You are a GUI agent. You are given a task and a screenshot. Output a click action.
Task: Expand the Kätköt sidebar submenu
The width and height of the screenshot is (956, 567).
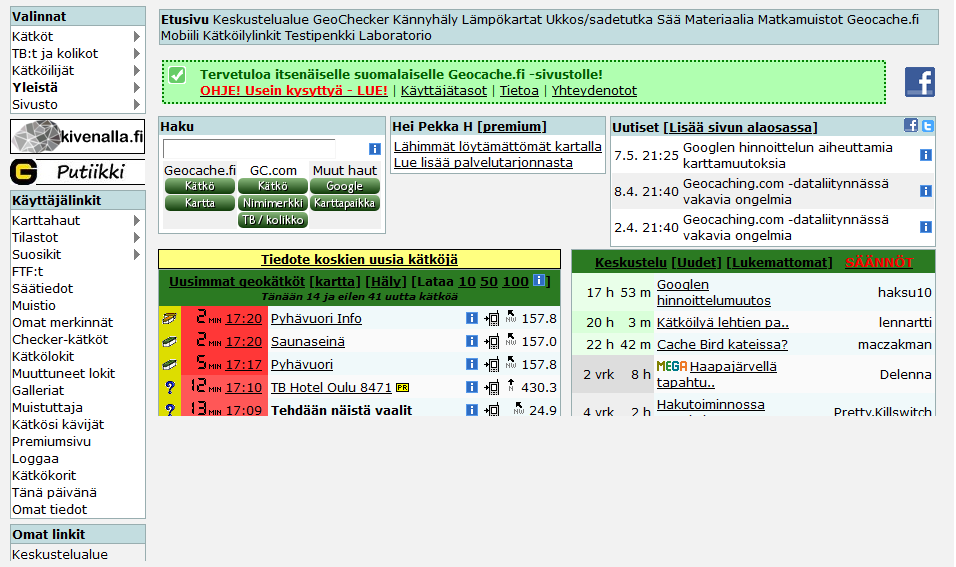[x=136, y=37]
